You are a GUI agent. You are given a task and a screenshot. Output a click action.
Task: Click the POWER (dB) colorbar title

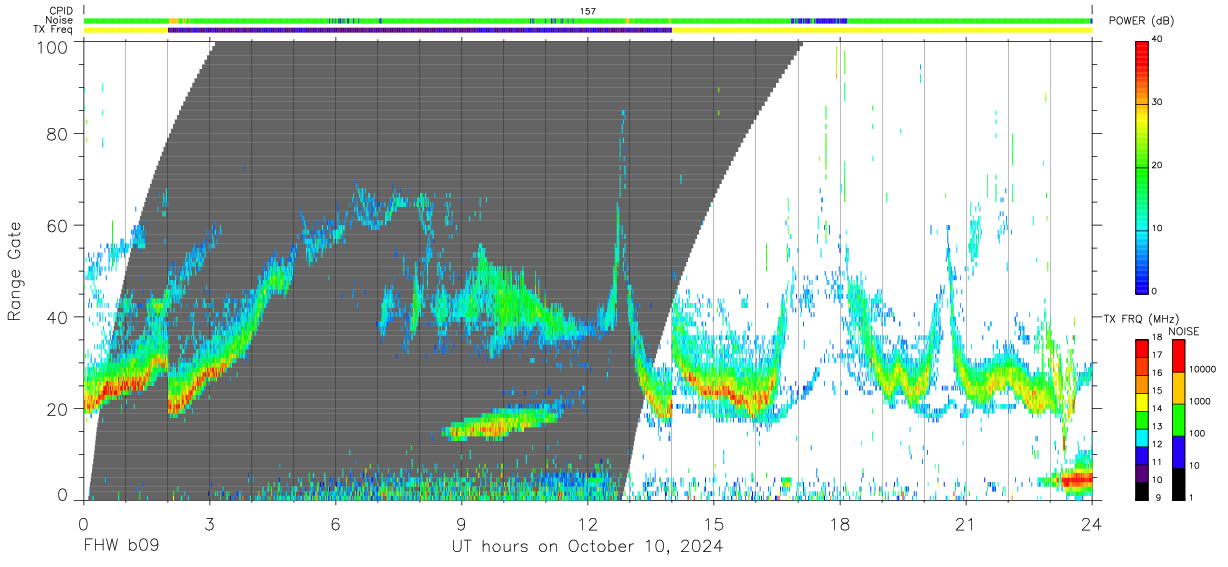(1140, 21)
